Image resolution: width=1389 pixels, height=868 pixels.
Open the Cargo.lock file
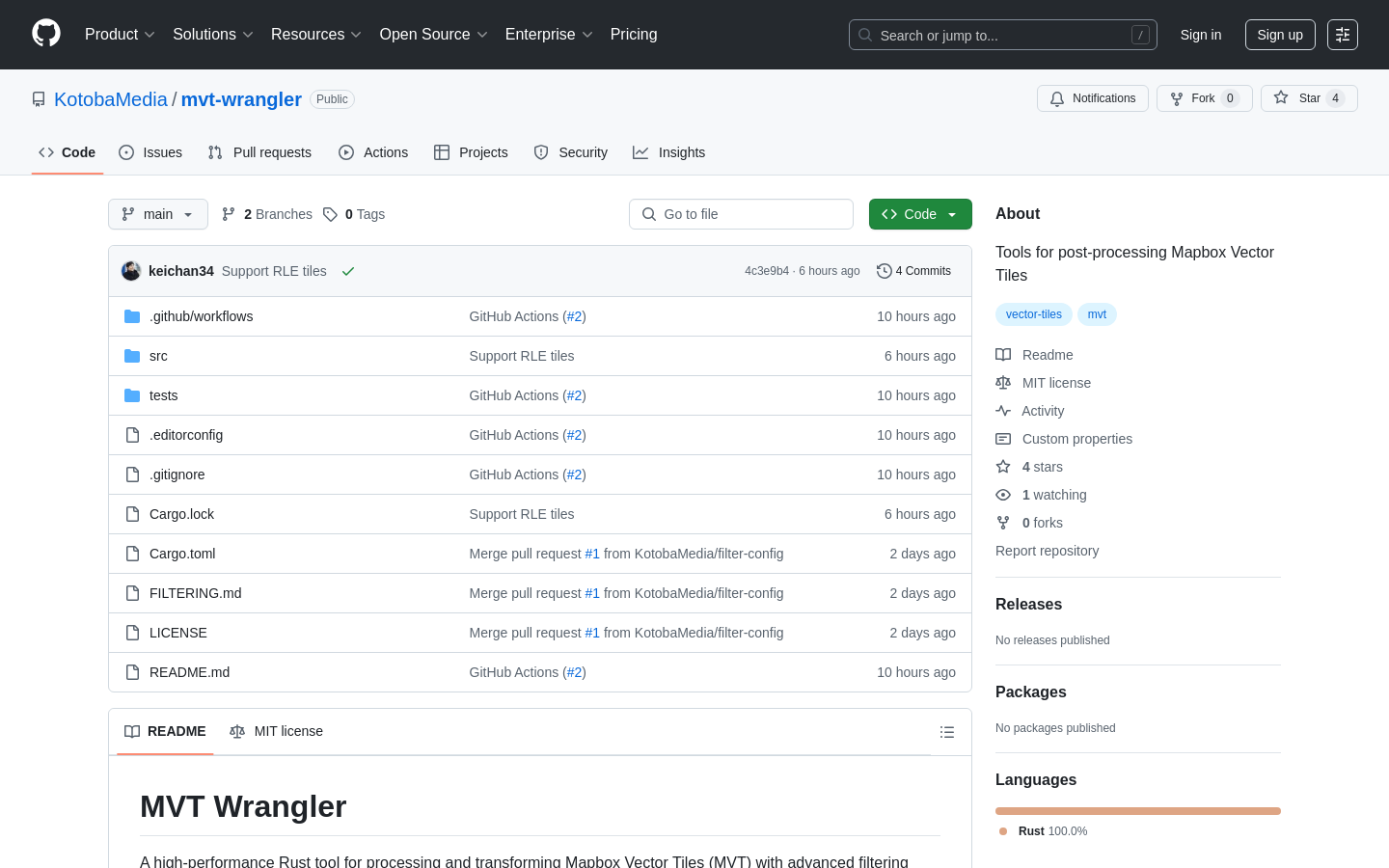[181, 514]
